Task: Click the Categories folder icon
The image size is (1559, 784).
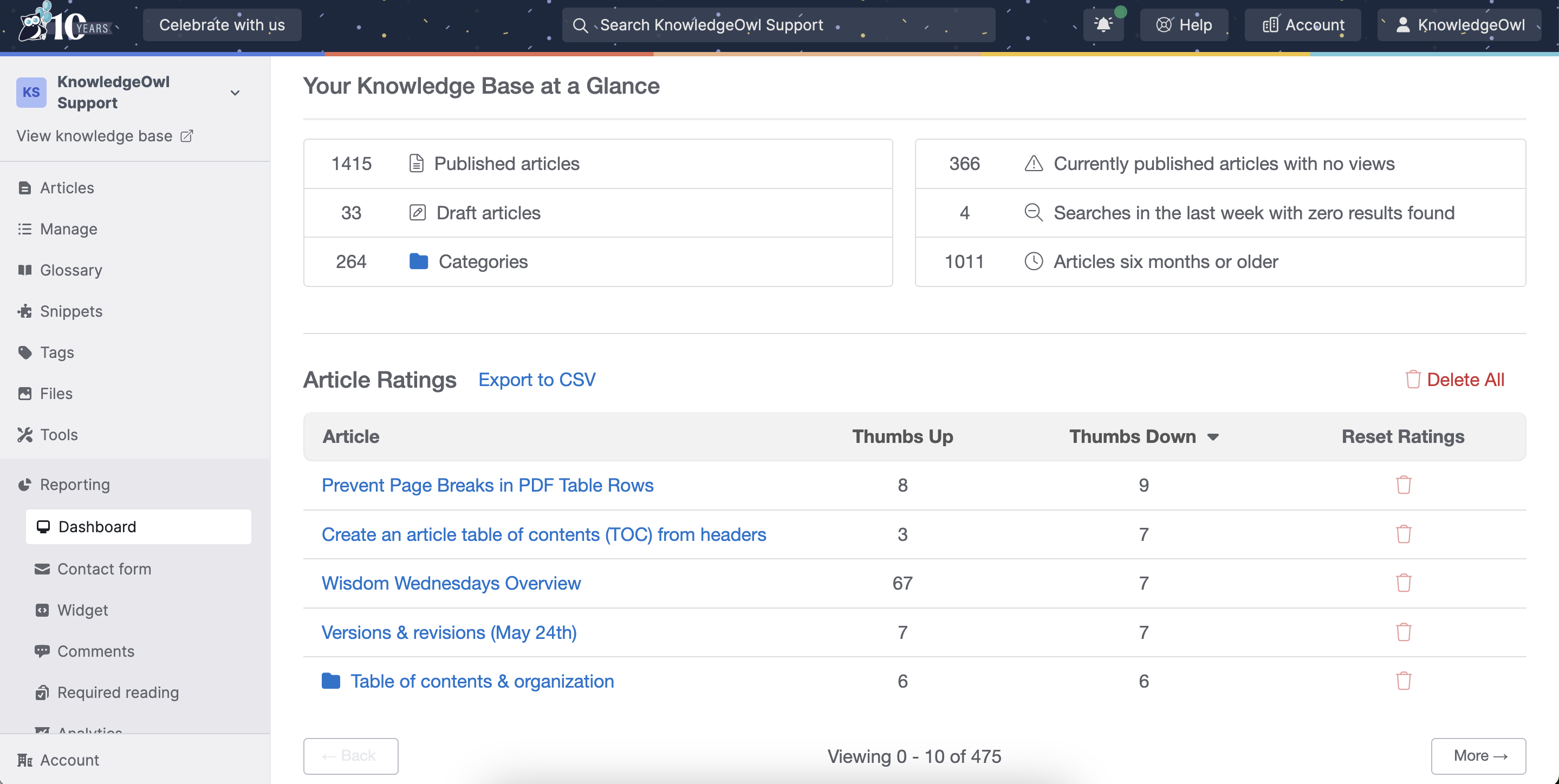Action: click(x=418, y=262)
